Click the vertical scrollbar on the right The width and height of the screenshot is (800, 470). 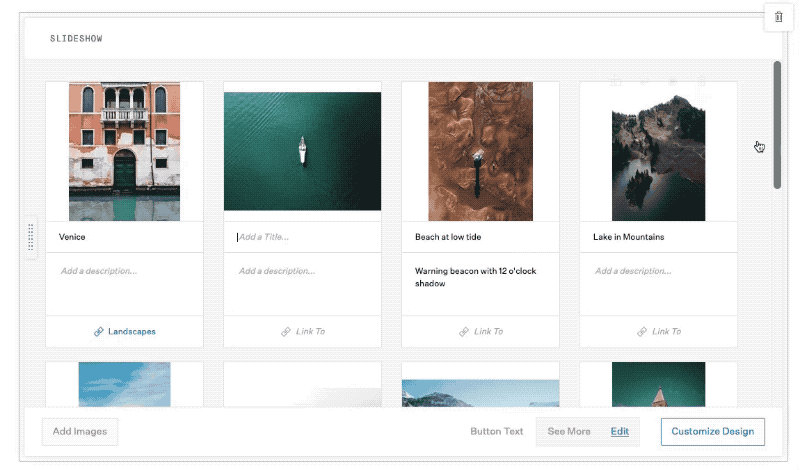point(777,125)
